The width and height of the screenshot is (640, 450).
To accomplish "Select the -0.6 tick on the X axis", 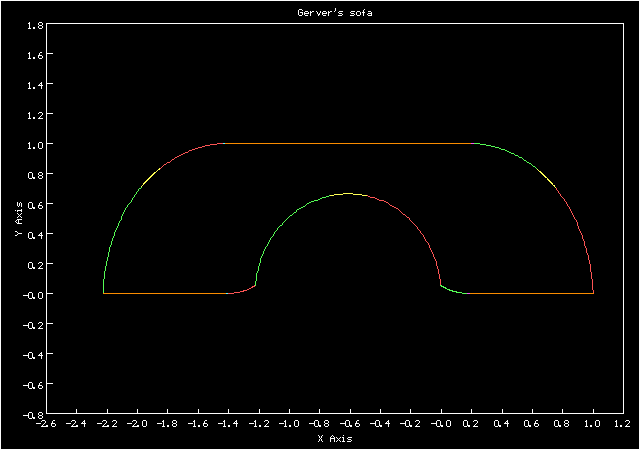I will [x=349, y=424].
